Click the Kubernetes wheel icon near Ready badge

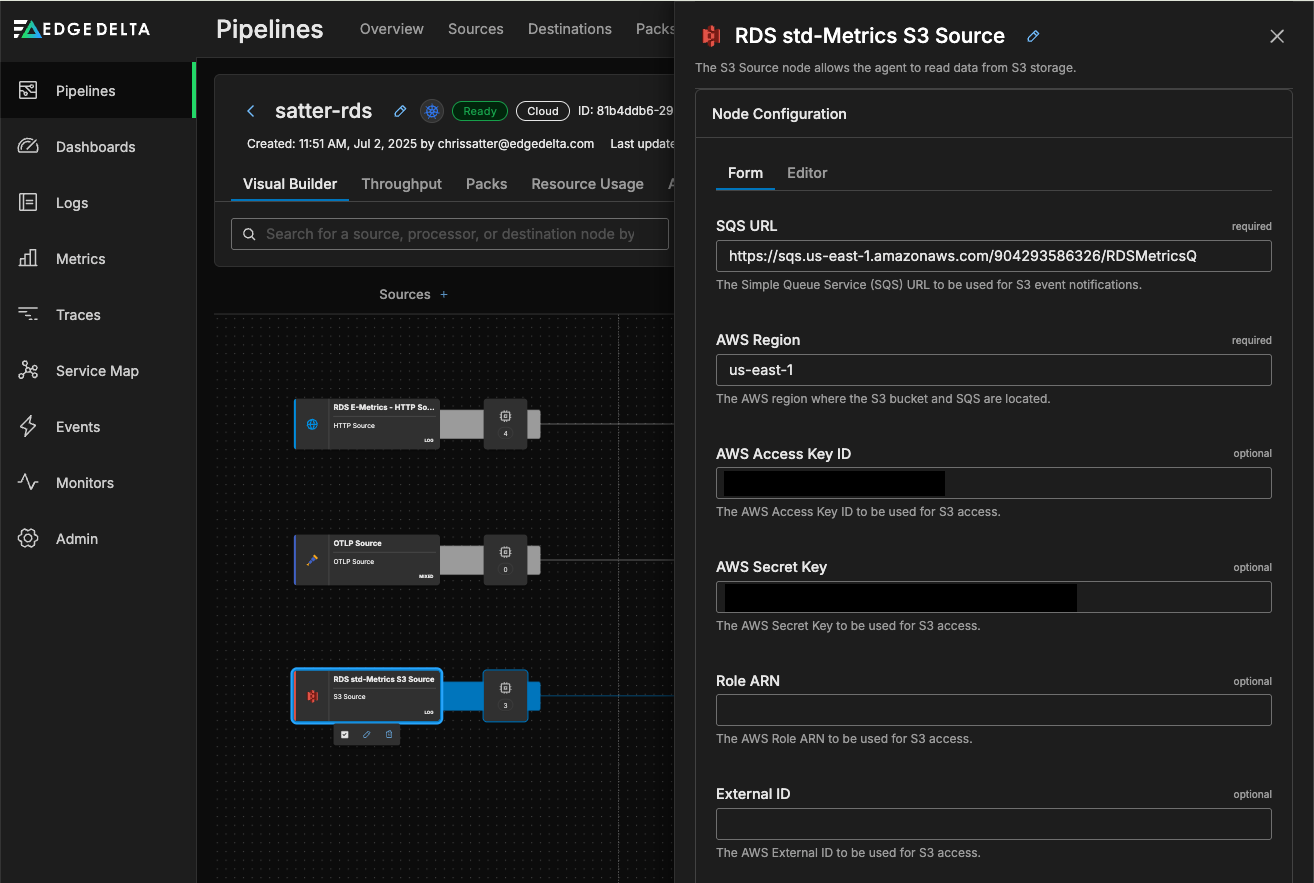tap(432, 111)
